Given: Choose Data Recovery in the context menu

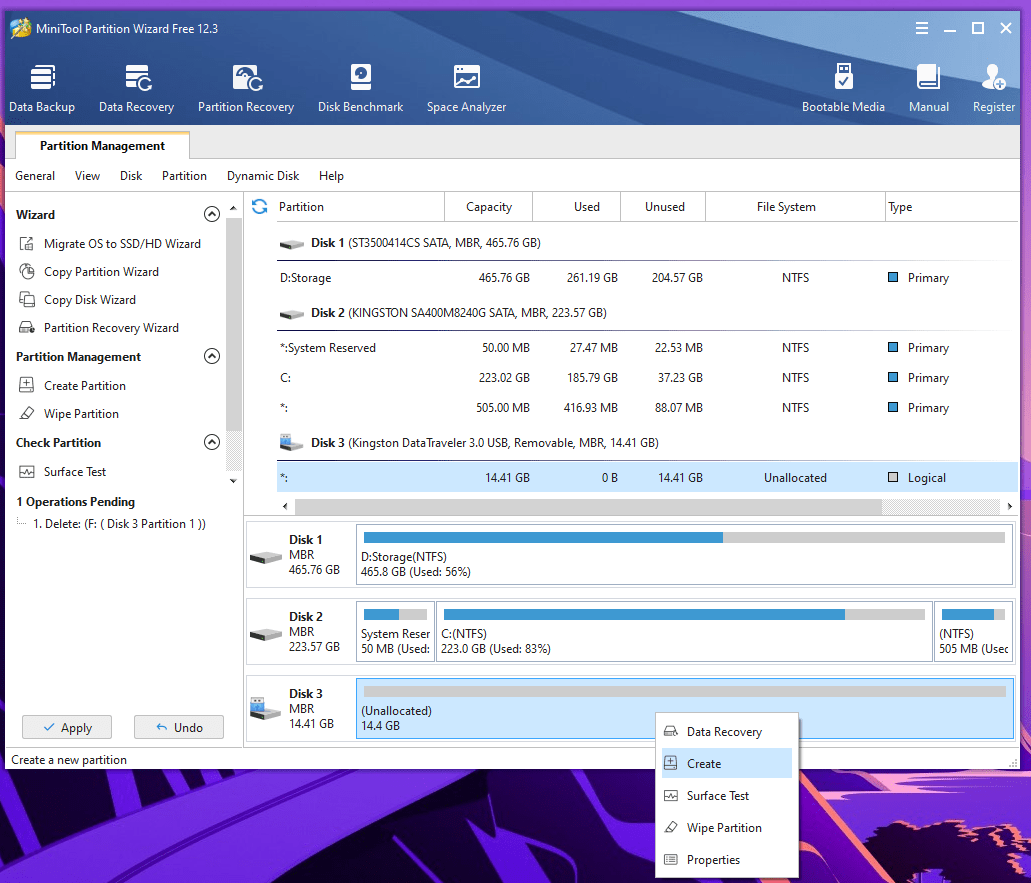Looking at the screenshot, I should click(x=727, y=732).
